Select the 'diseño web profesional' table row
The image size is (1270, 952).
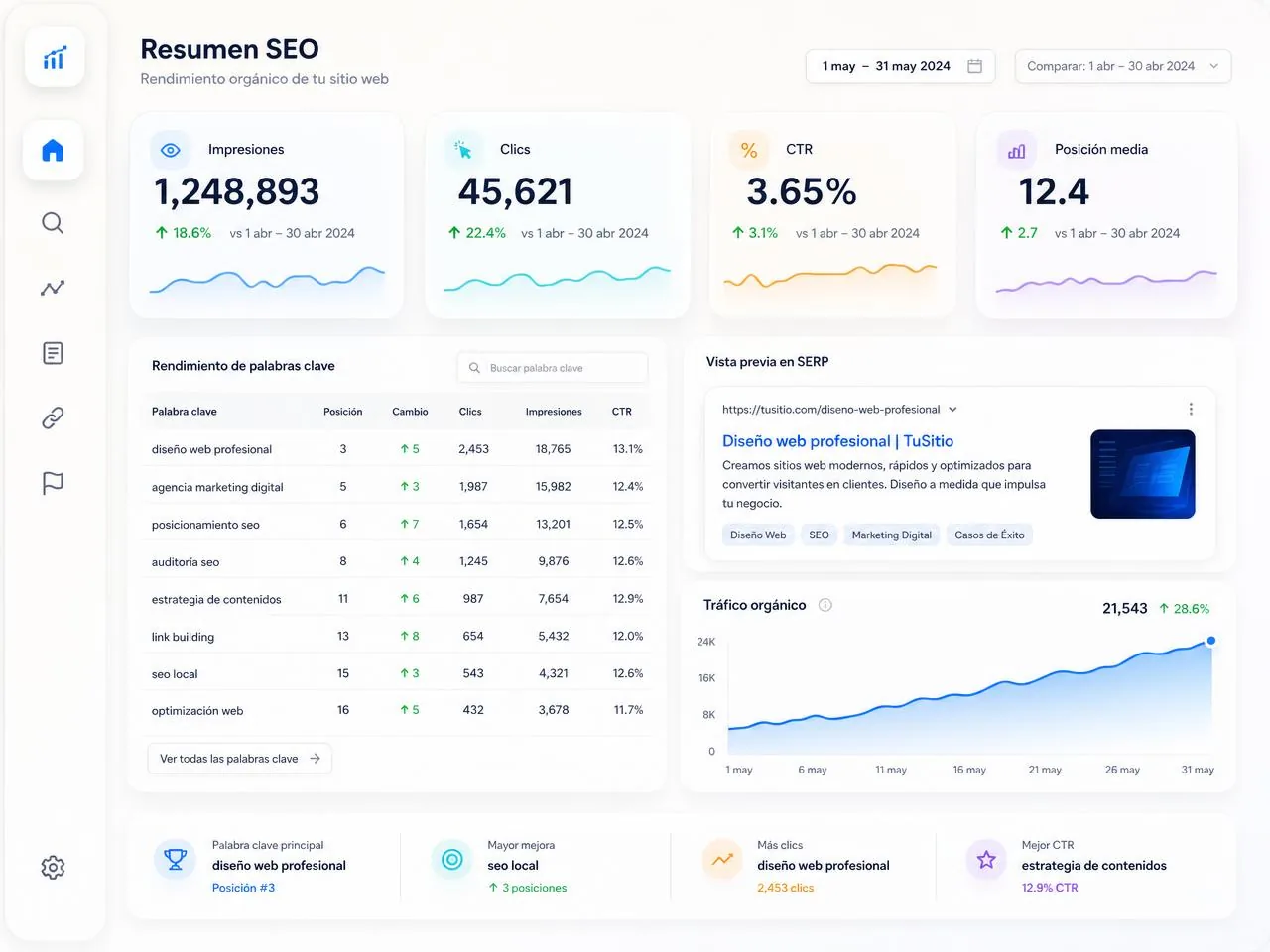397,449
